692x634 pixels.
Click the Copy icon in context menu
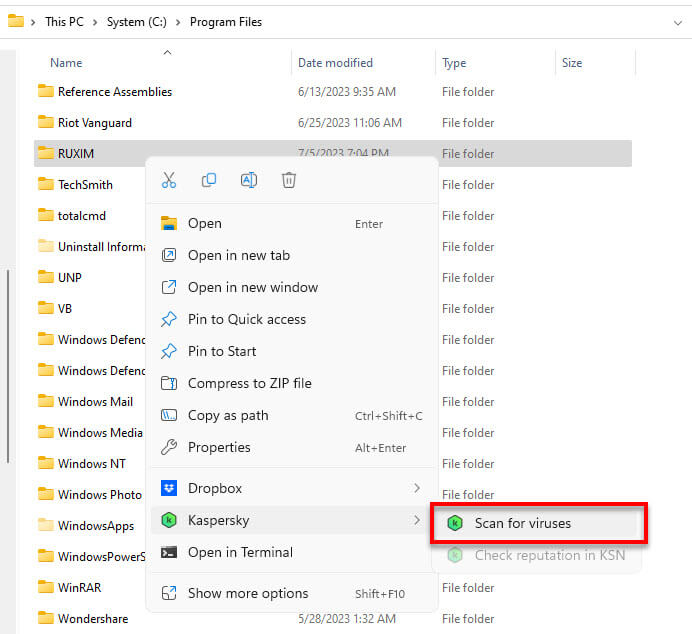tap(208, 180)
